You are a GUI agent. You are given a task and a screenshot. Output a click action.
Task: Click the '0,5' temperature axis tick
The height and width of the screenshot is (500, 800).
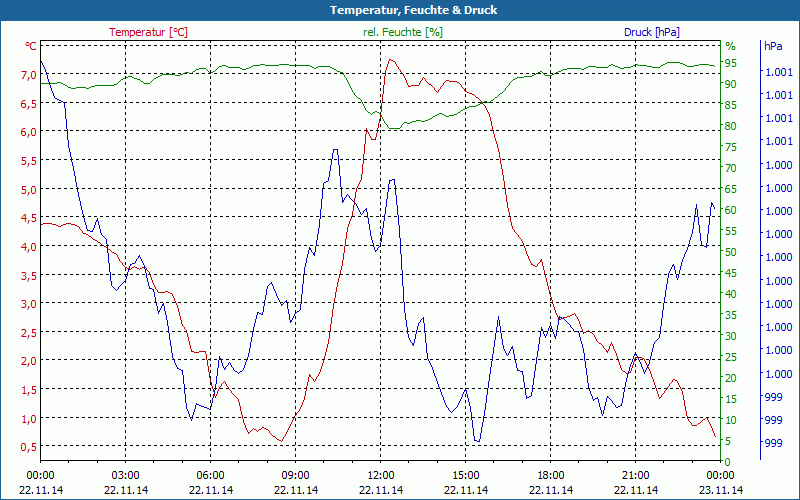click(x=29, y=447)
